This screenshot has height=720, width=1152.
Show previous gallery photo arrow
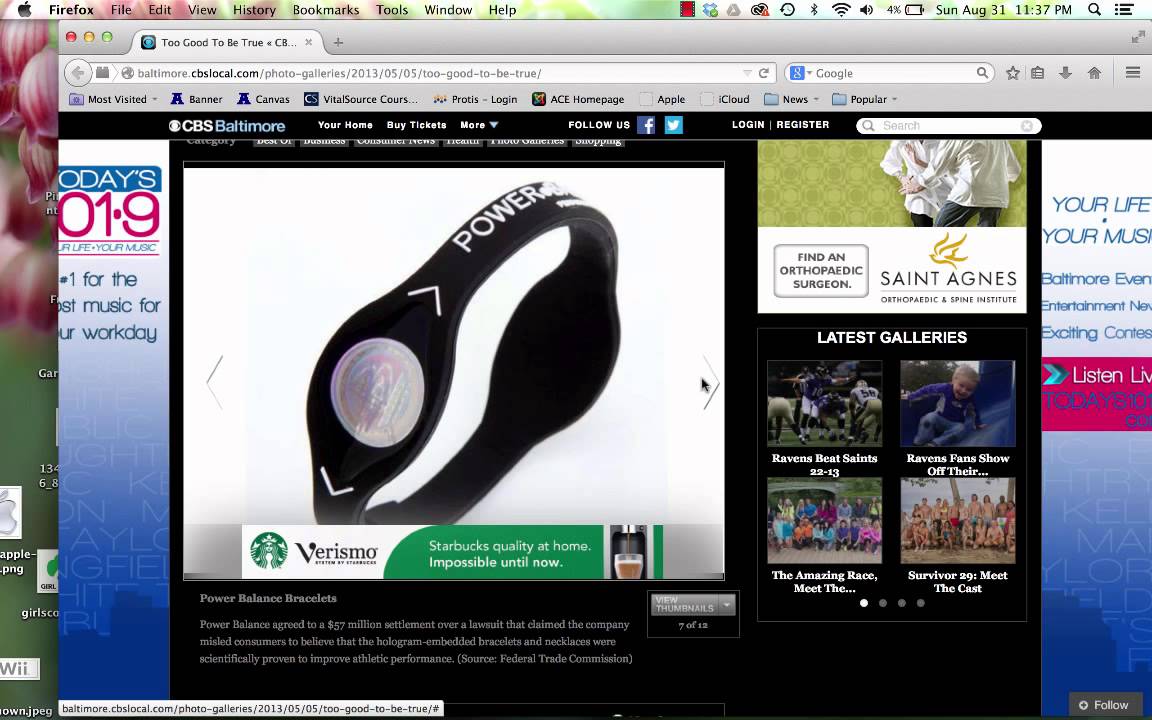coord(215,381)
